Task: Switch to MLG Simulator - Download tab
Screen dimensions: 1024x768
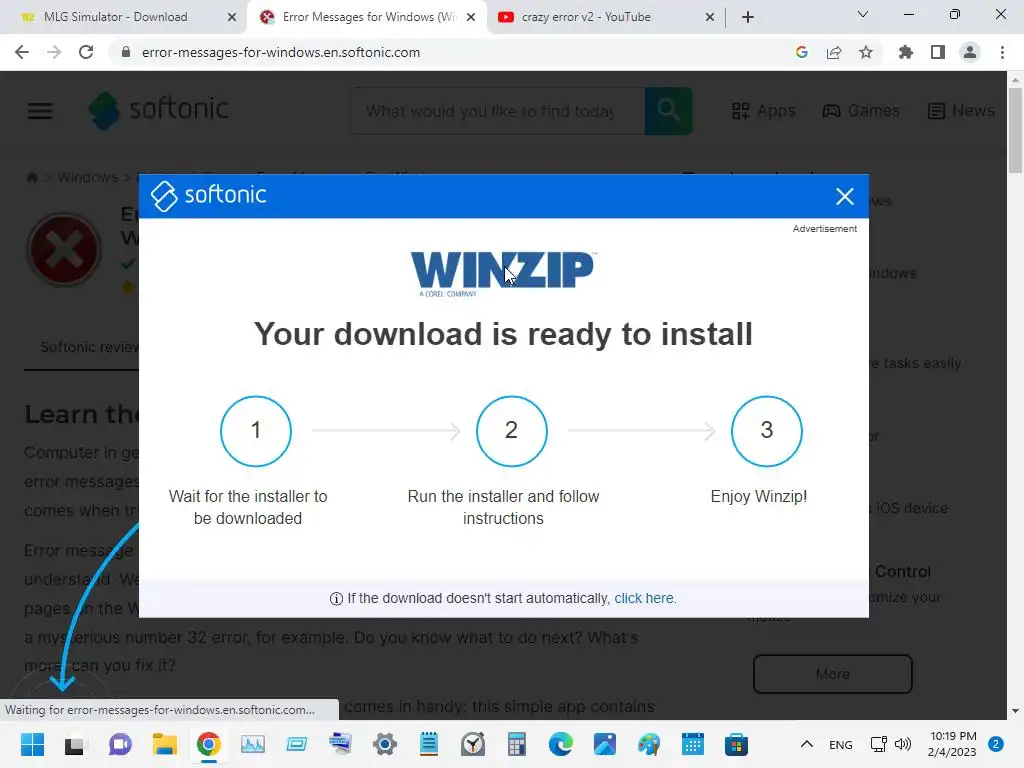Action: (116, 17)
